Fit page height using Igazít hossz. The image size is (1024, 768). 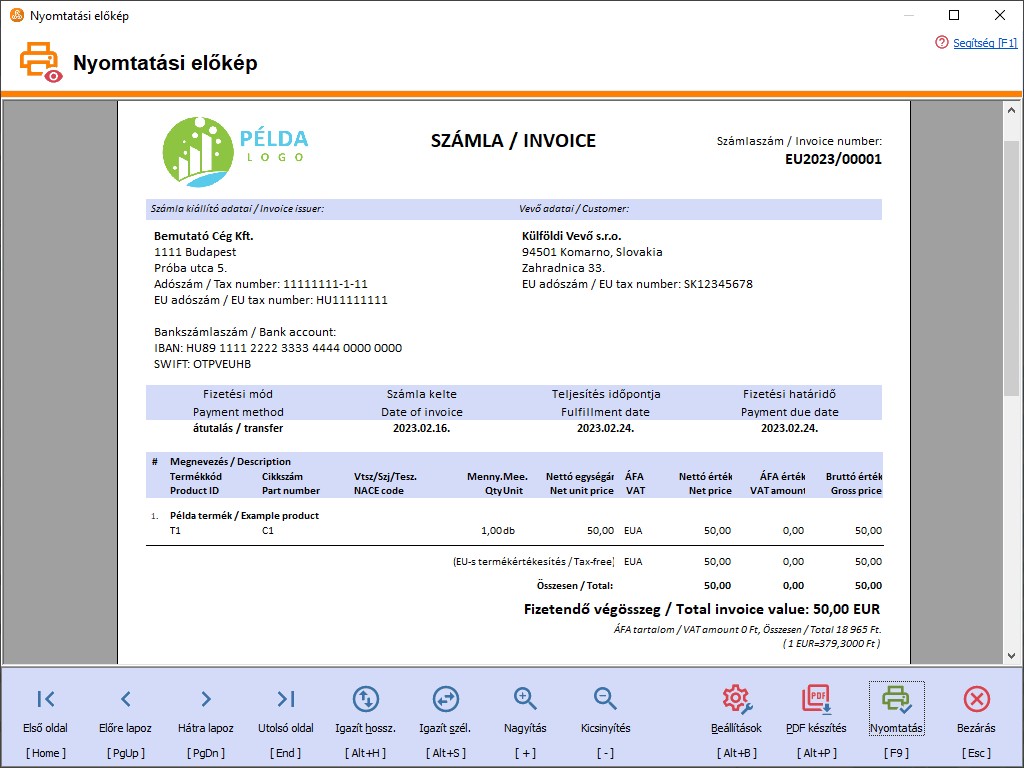pyautogui.click(x=365, y=710)
